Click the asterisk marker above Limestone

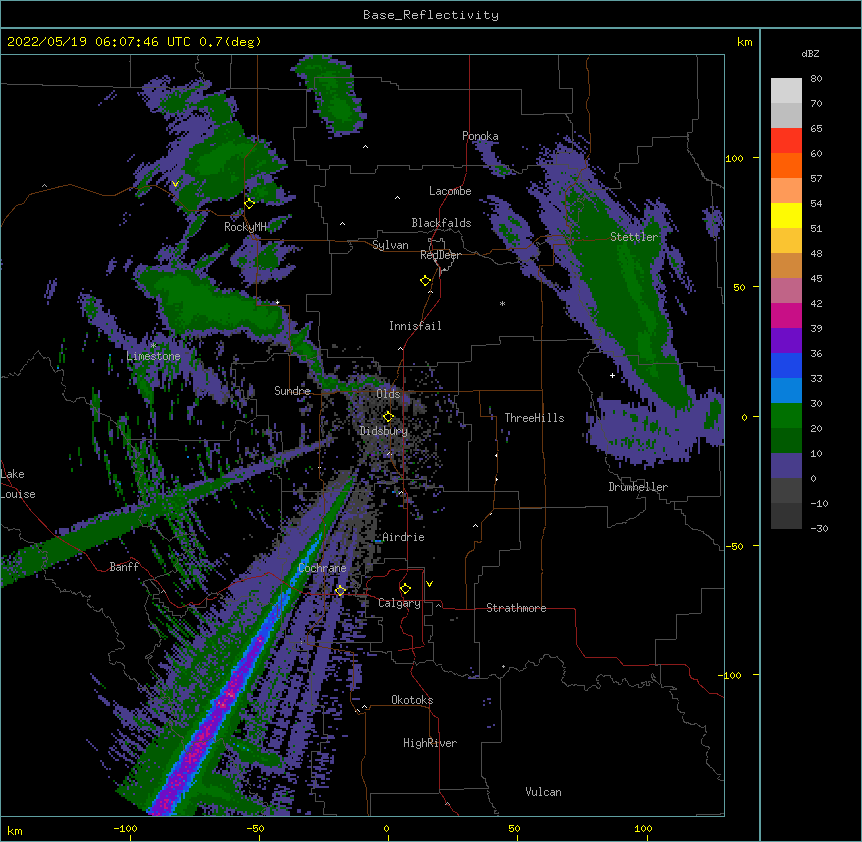(x=153, y=346)
